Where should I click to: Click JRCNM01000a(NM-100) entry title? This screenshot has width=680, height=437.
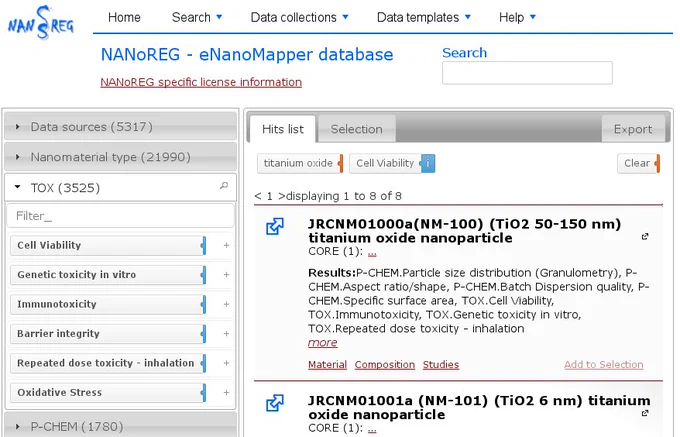pyautogui.click(x=464, y=231)
